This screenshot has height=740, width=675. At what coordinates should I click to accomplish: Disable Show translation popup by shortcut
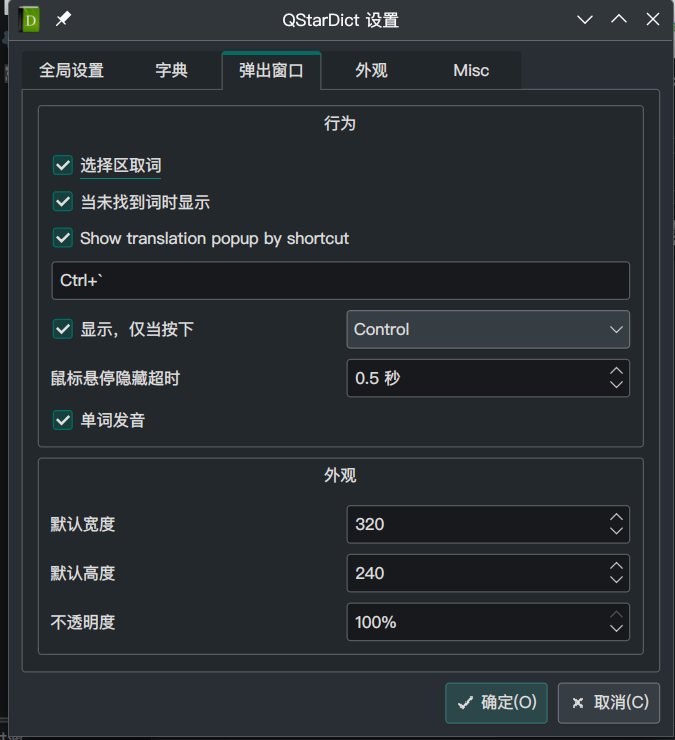63,238
